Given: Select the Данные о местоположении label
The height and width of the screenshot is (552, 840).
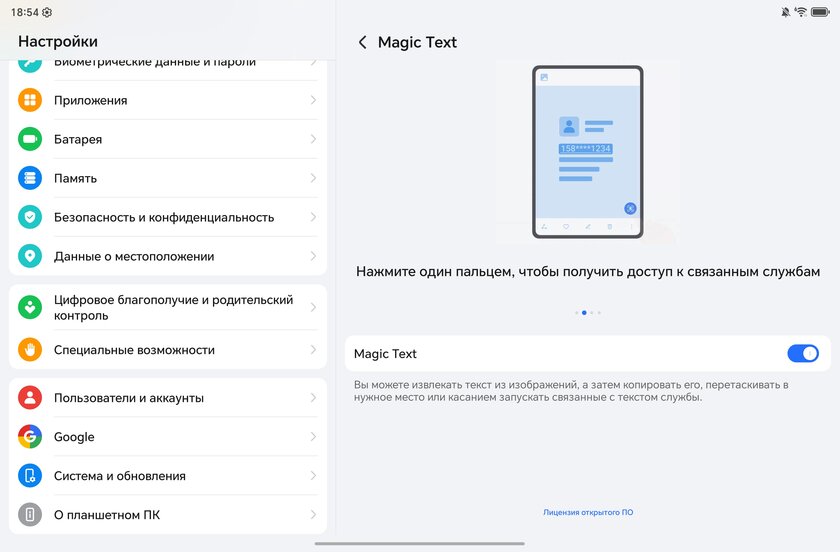Looking at the screenshot, I should pos(134,256).
